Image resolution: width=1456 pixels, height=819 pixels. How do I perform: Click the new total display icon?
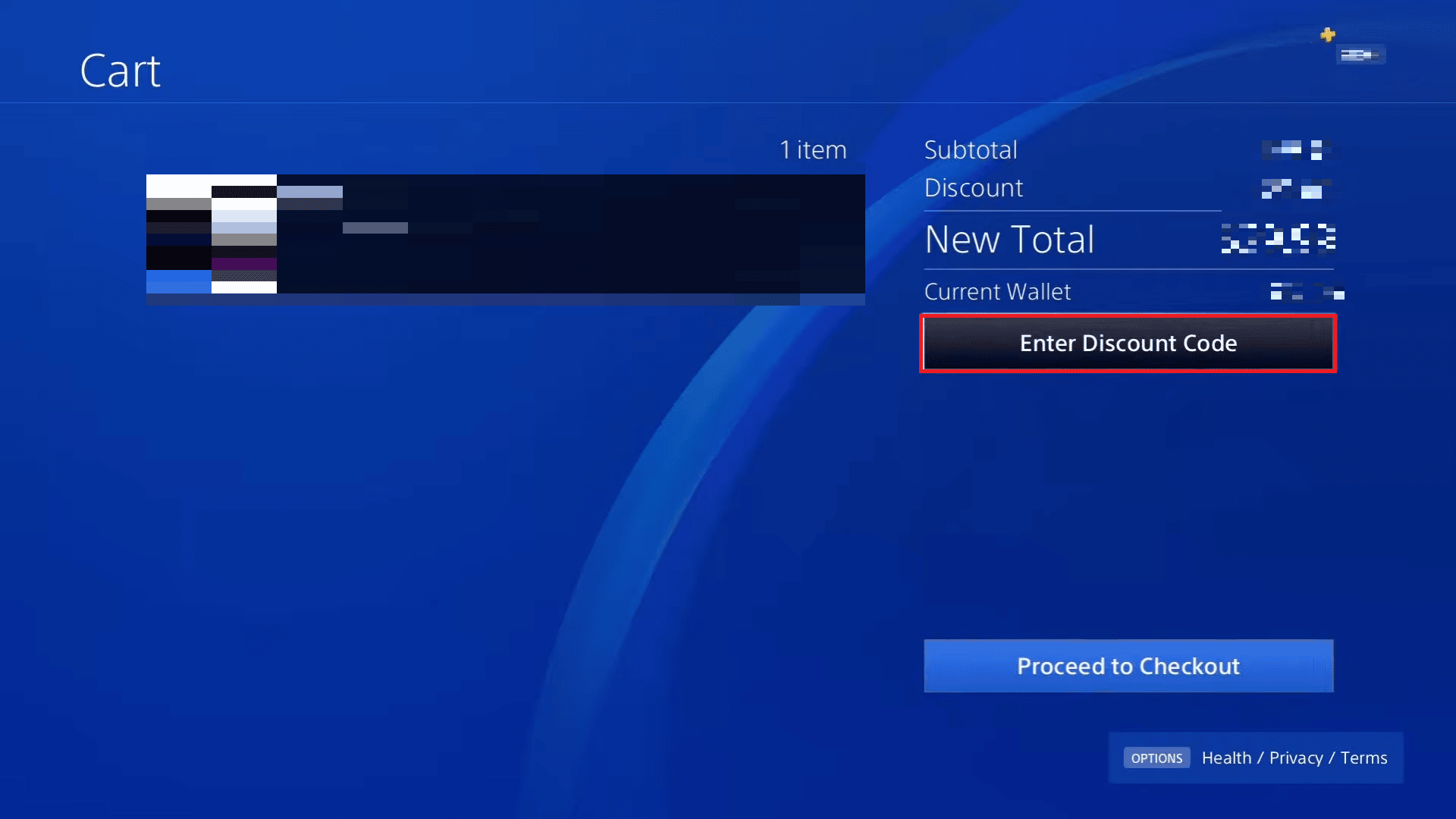(x=1276, y=239)
